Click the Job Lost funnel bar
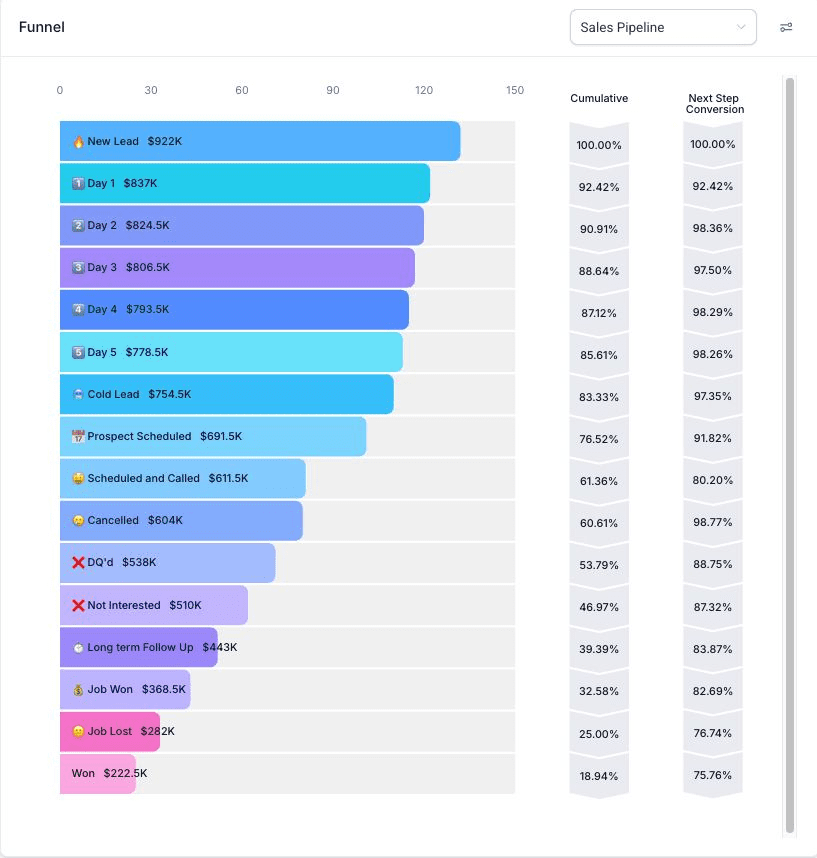 click(110, 731)
